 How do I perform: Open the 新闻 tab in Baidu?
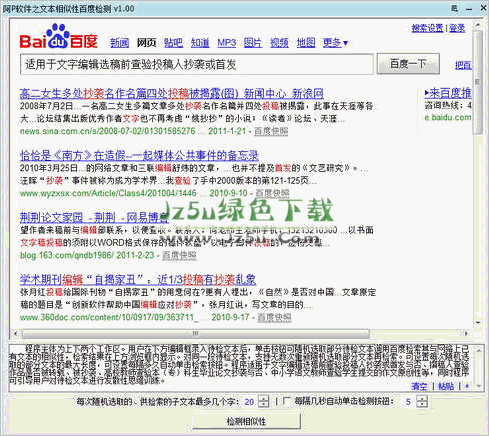[x=119, y=43]
